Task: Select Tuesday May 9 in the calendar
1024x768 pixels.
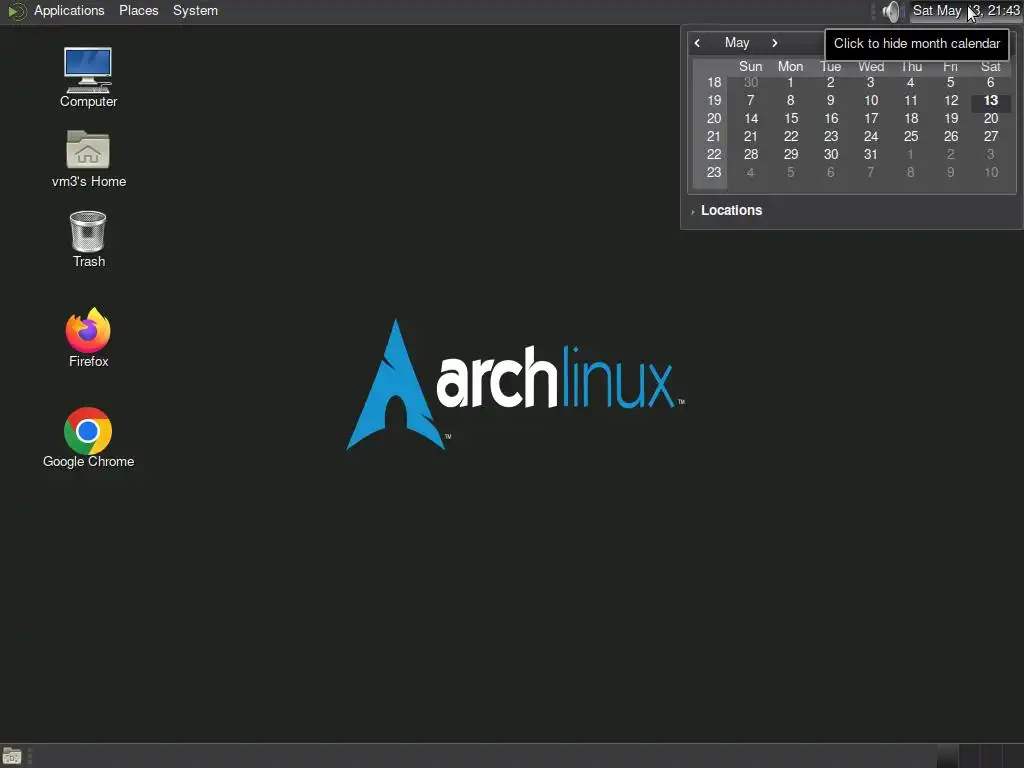Action: click(x=831, y=101)
